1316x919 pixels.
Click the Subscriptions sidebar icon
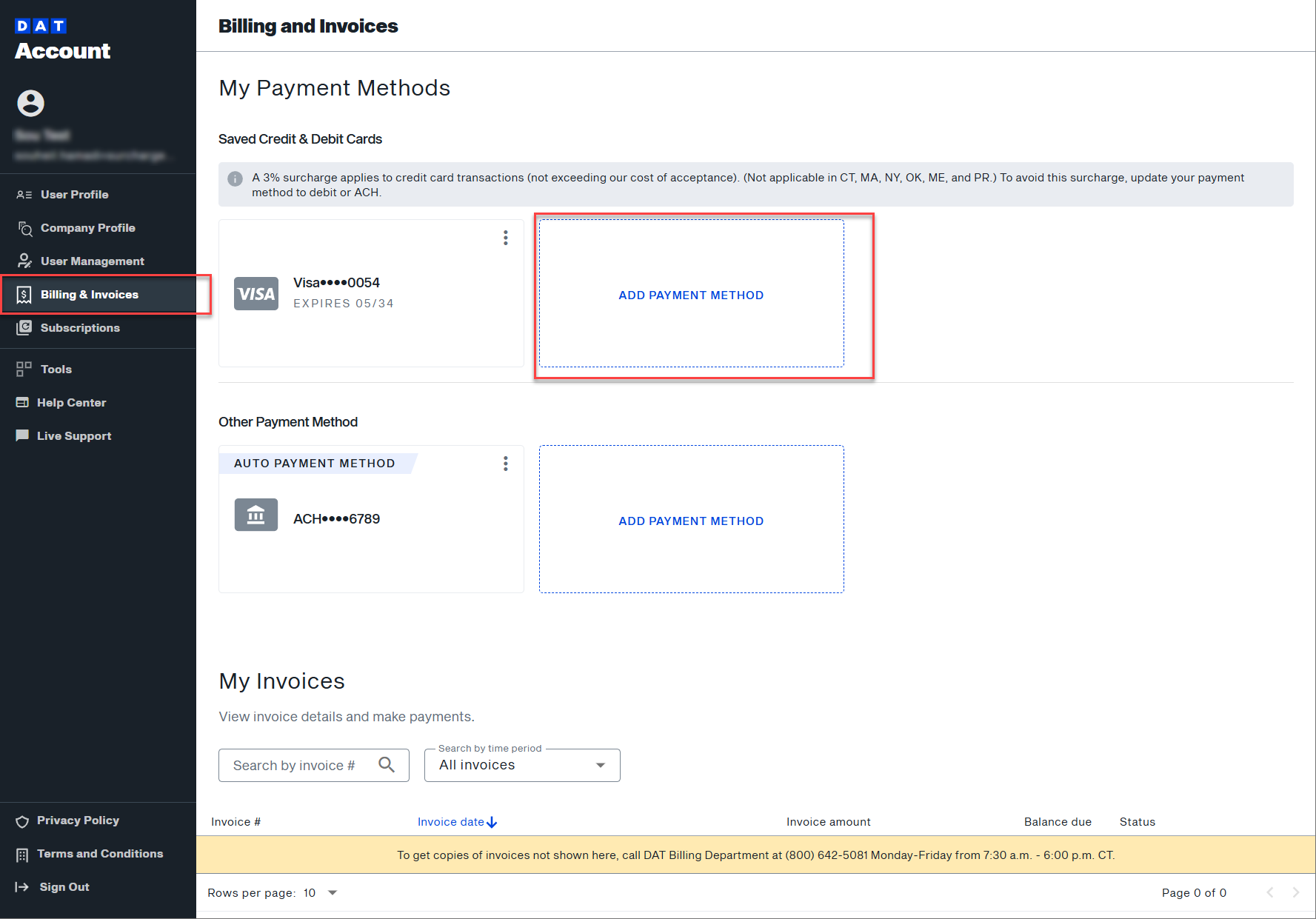point(24,327)
